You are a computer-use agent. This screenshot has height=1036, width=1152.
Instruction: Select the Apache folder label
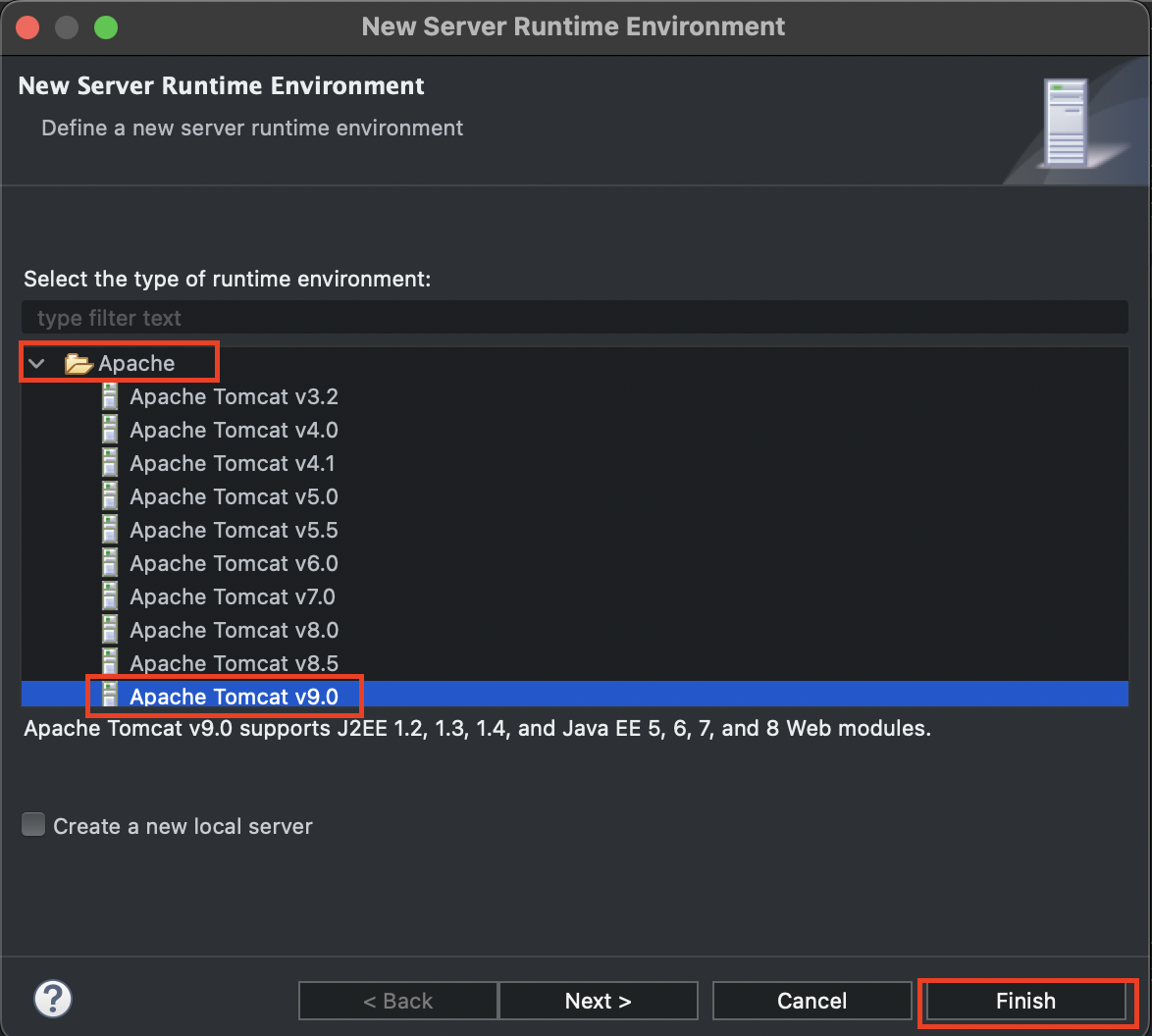point(136,363)
